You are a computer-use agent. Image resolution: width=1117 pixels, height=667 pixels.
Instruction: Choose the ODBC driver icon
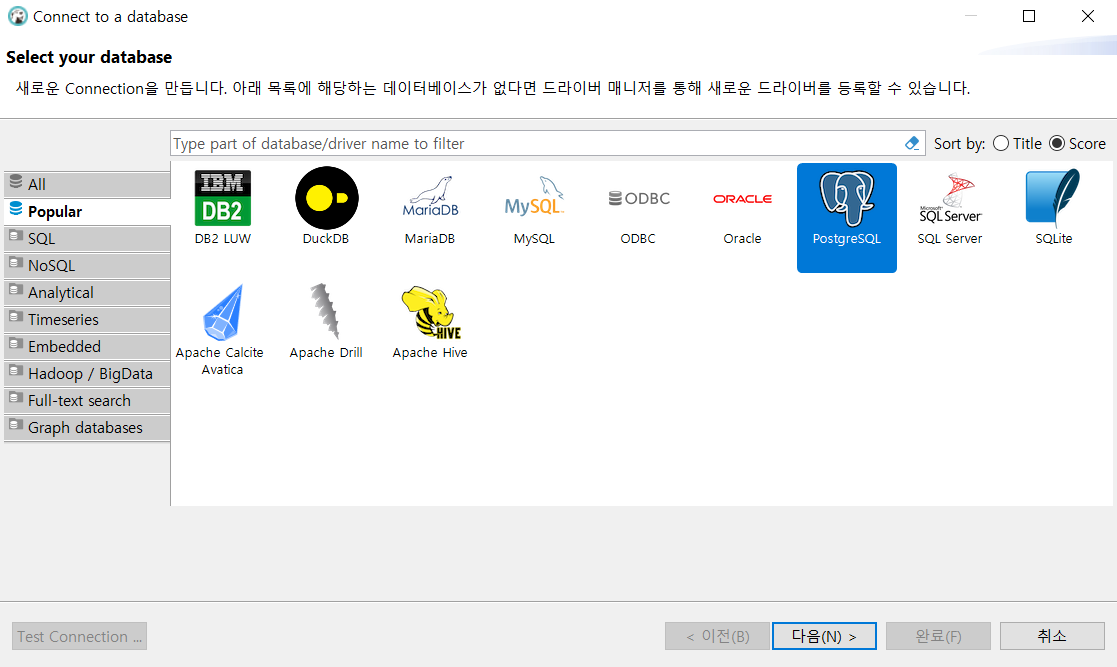point(638,198)
